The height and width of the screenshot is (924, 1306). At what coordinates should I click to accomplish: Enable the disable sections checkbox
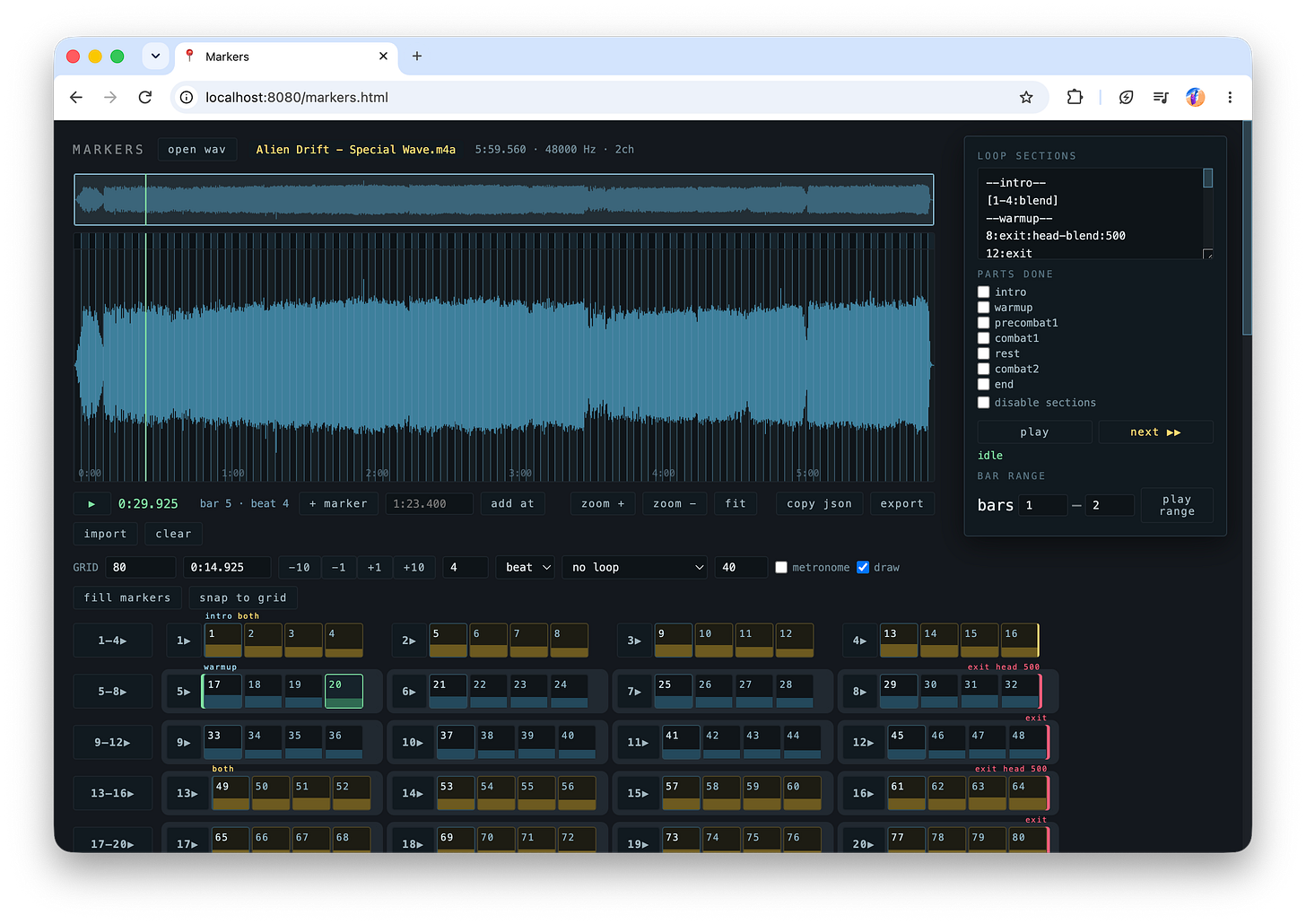tap(984, 403)
